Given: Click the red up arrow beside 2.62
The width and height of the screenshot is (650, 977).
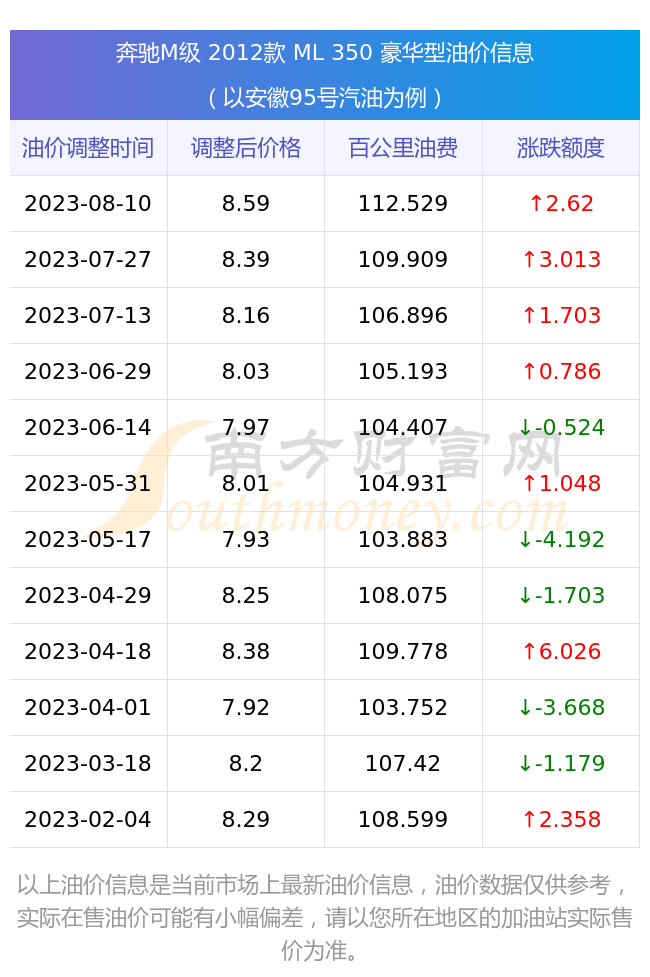Looking at the screenshot, I should (x=536, y=204).
